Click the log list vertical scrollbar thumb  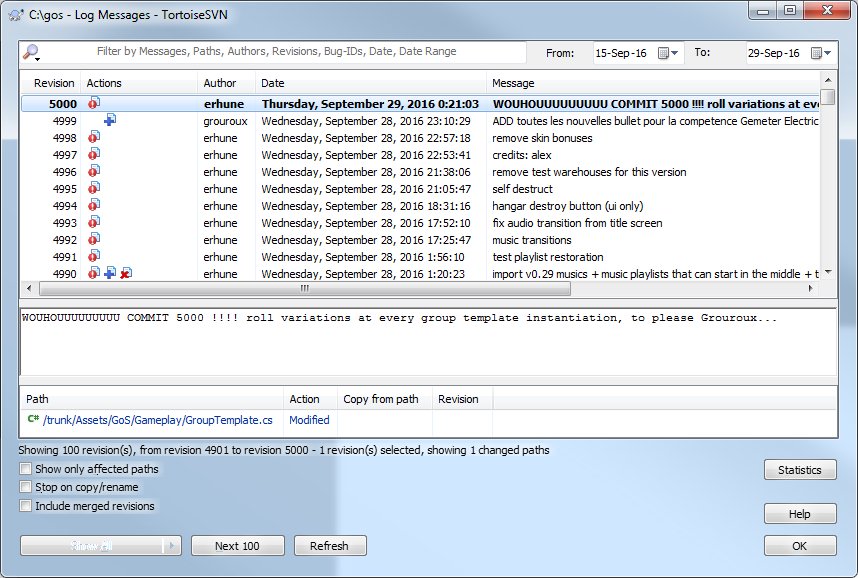[828, 97]
